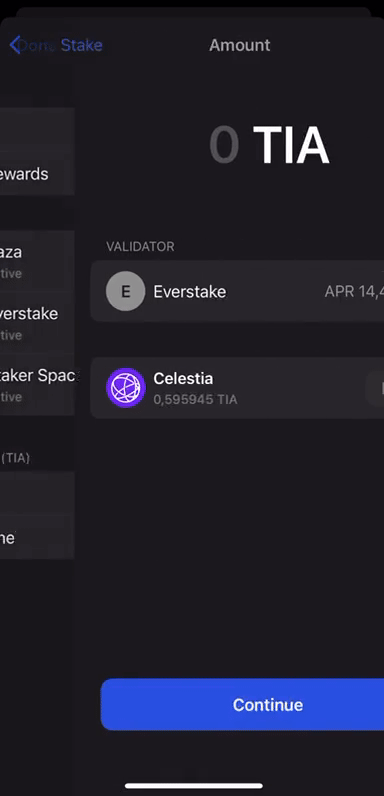This screenshot has width=384, height=796.
Task: Tap the blue Stake back label
Action: [81, 45]
